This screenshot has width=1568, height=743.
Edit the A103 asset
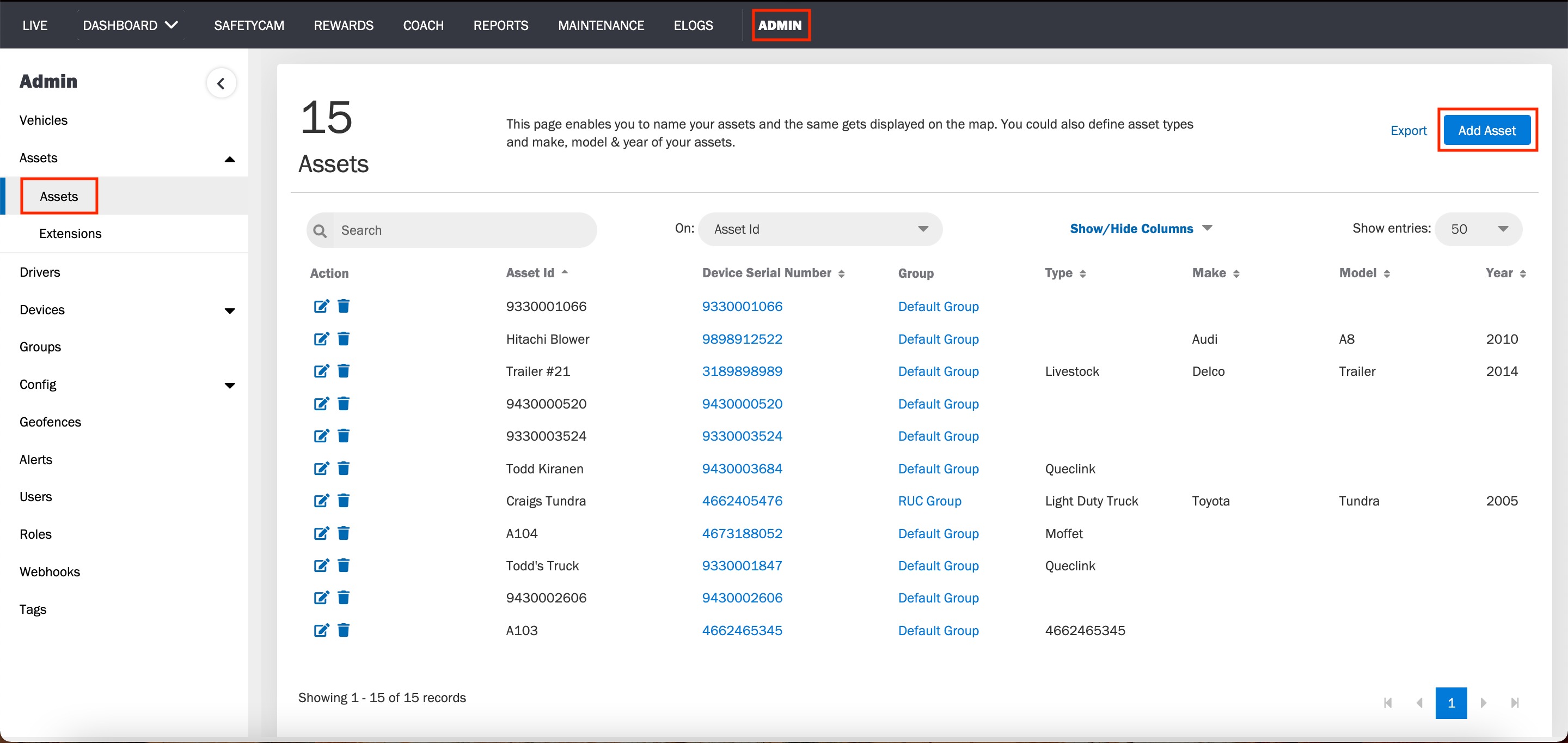321,630
